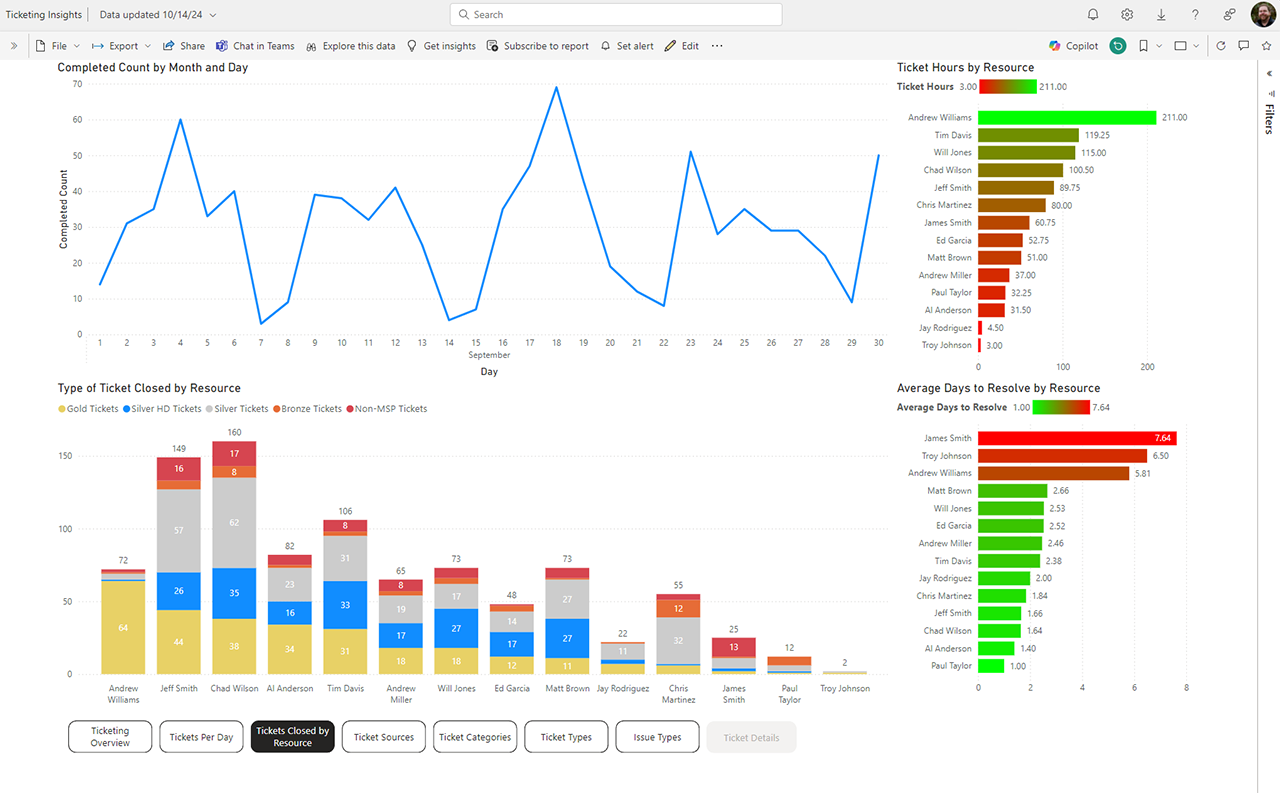Go to Ticket Types page

[566, 737]
